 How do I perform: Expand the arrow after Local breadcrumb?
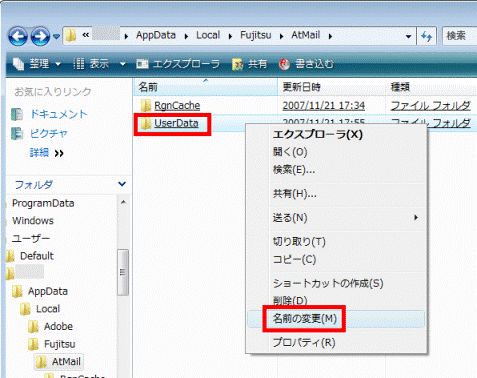(x=230, y=36)
